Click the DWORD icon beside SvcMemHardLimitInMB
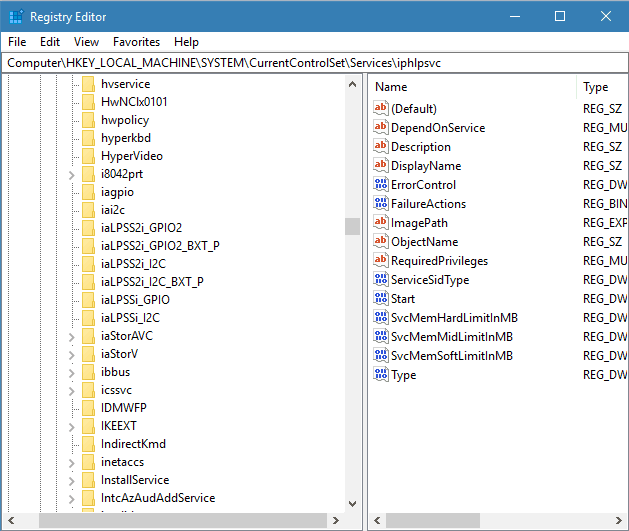 click(x=381, y=317)
